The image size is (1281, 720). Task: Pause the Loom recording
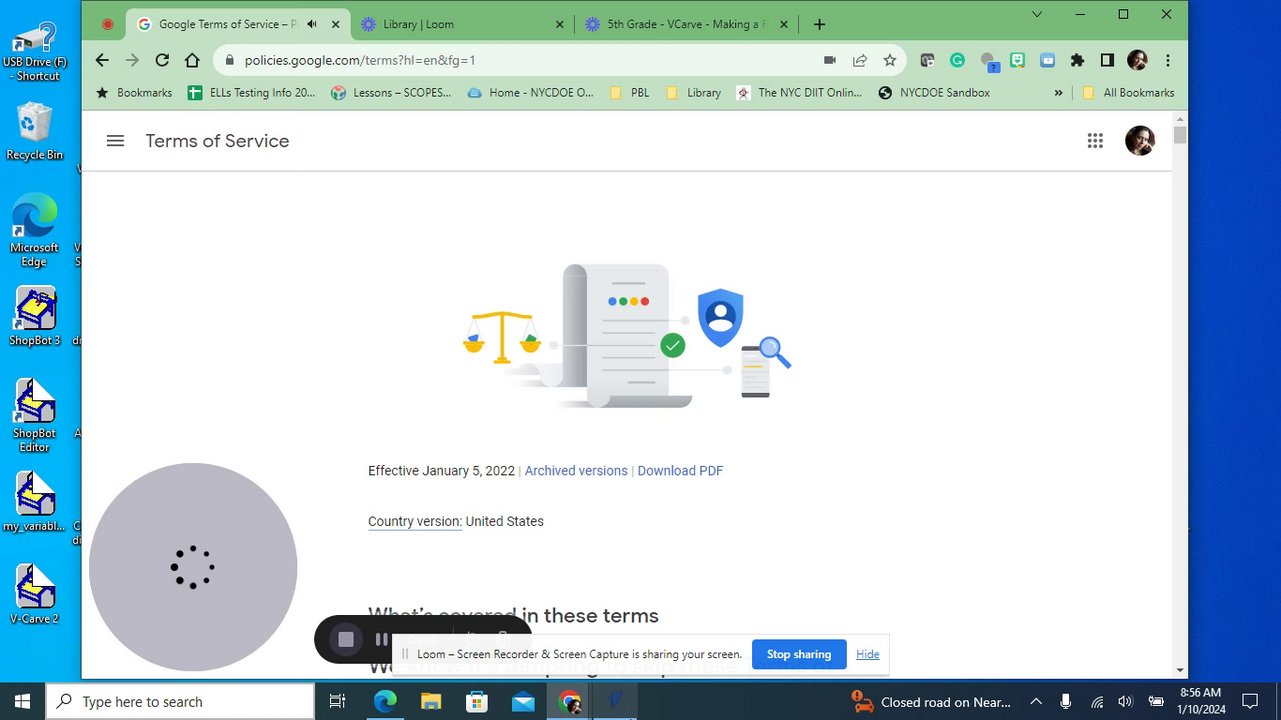point(381,639)
